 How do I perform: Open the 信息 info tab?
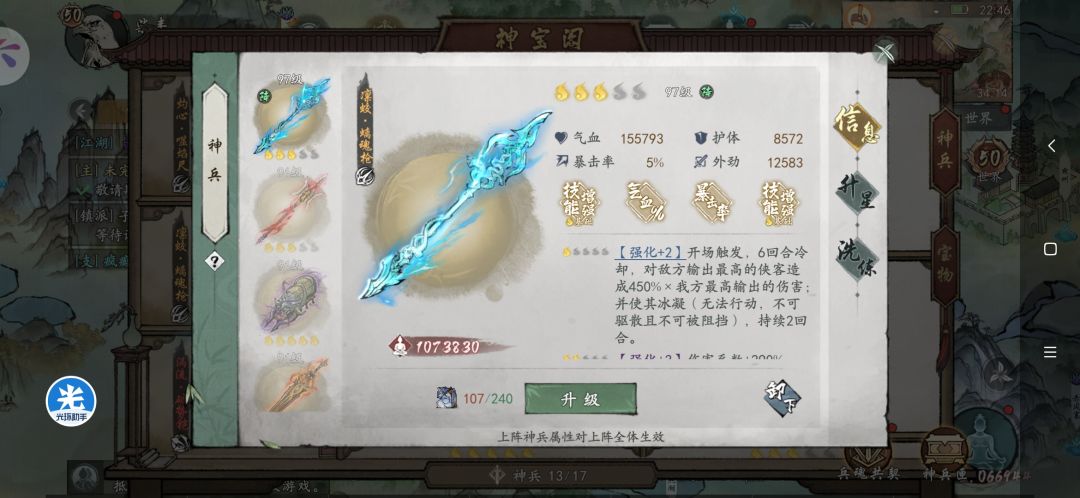(x=857, y=127)
